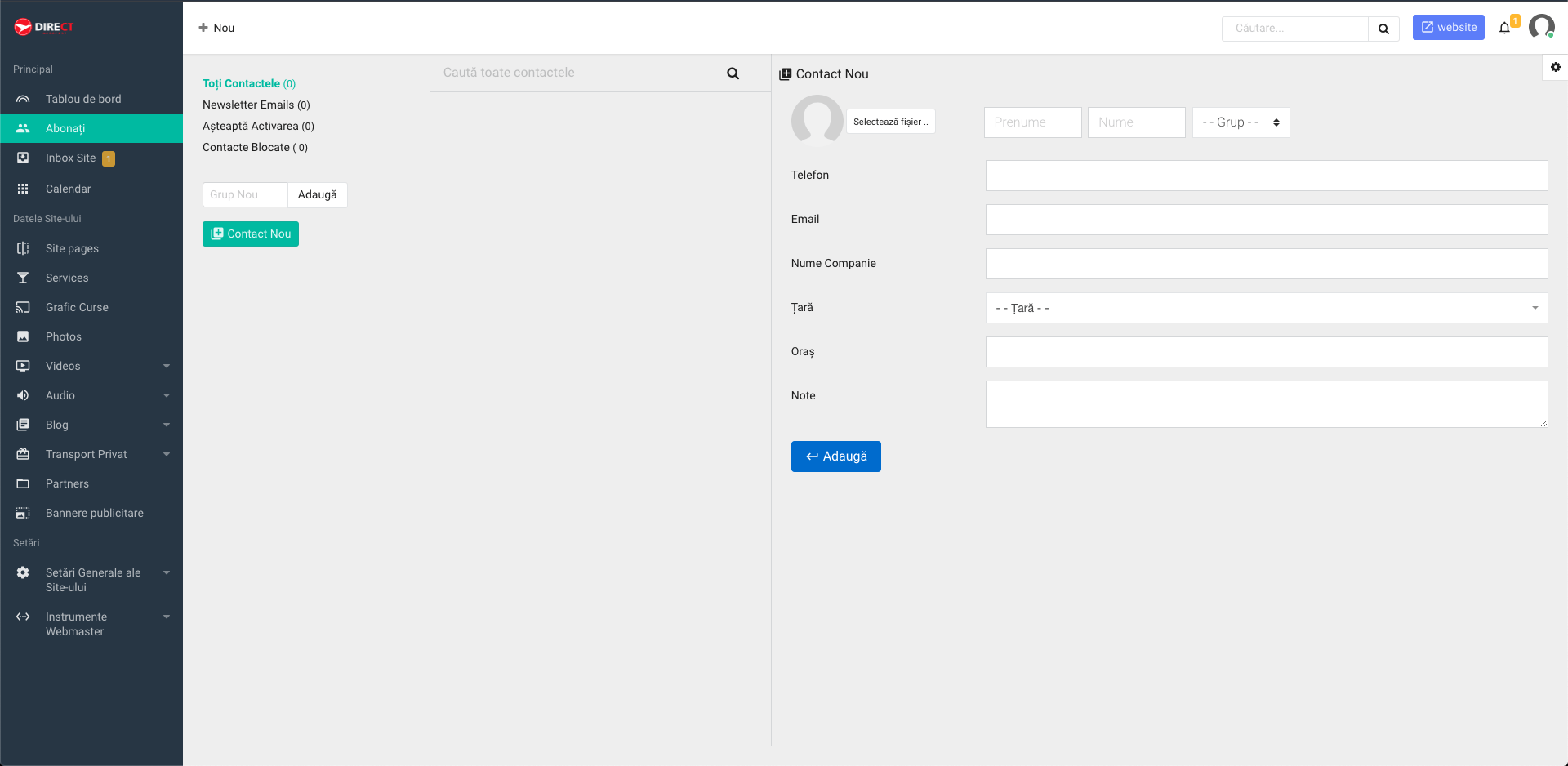The width and height of the screenshot is (1568, 766).
Task: Focus the Email input field
Action: (1266, 220)
